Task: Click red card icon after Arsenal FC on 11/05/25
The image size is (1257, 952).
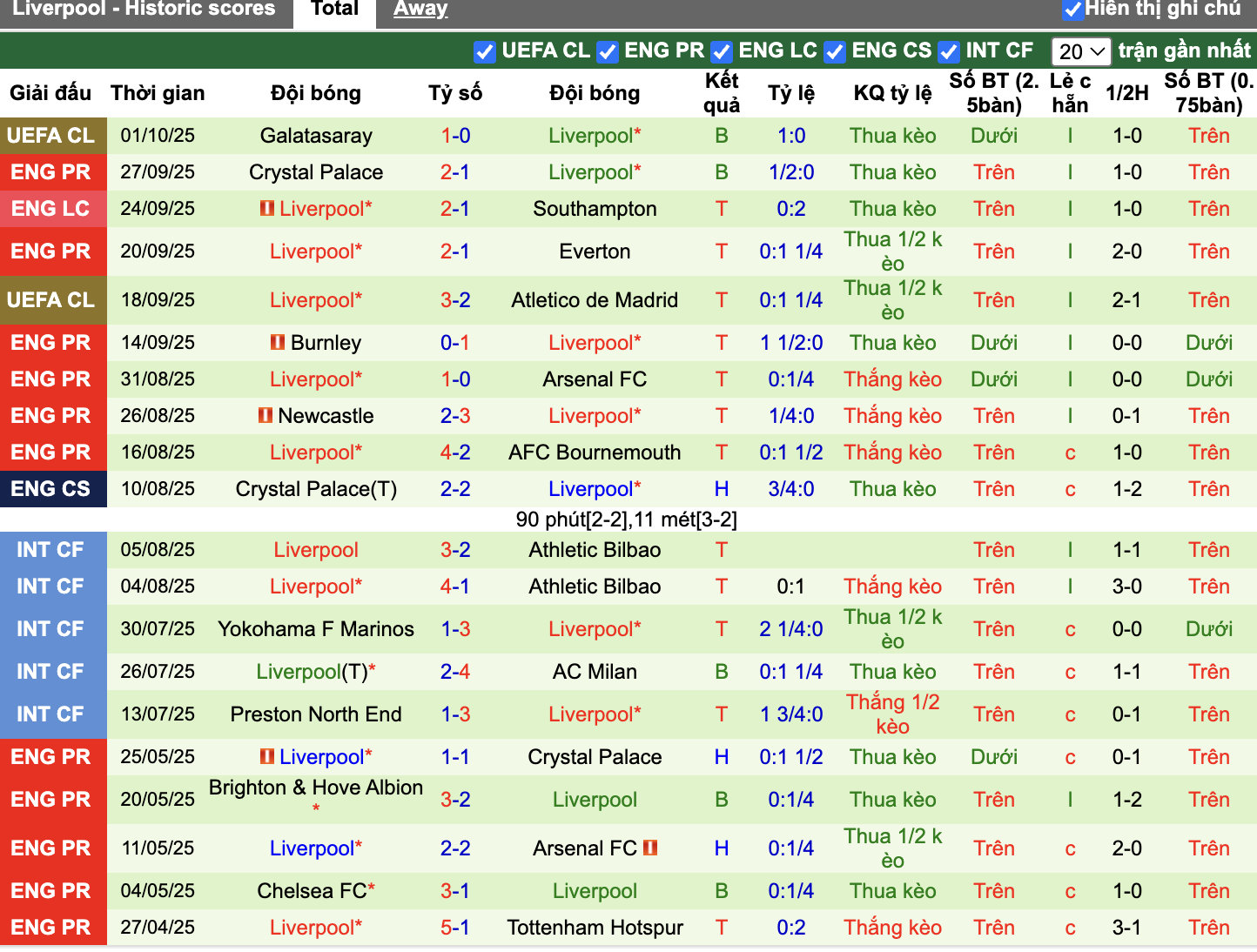Action: click(x=650, y=848)
